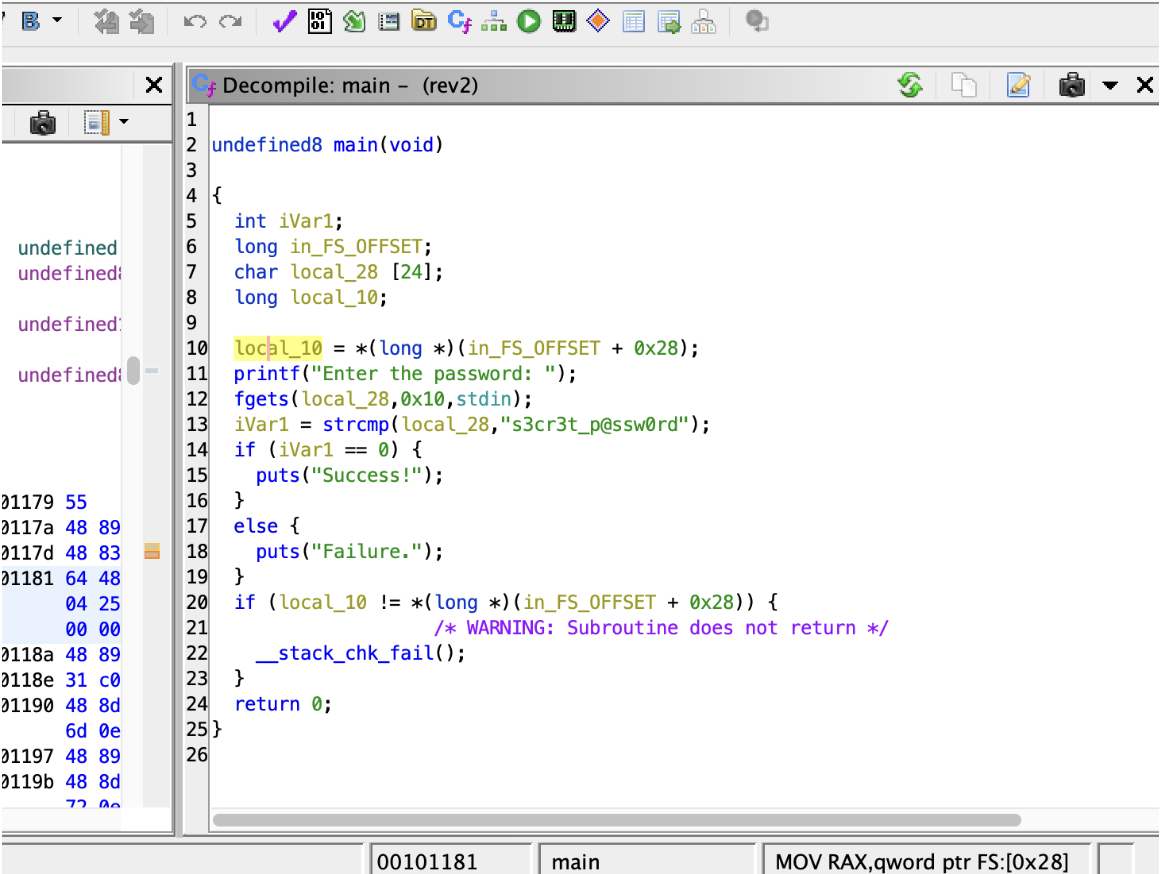Click the return 0 statement on line 24
Screen dimensions: 1160x874
pyautogui.click(x=283, y=704)
